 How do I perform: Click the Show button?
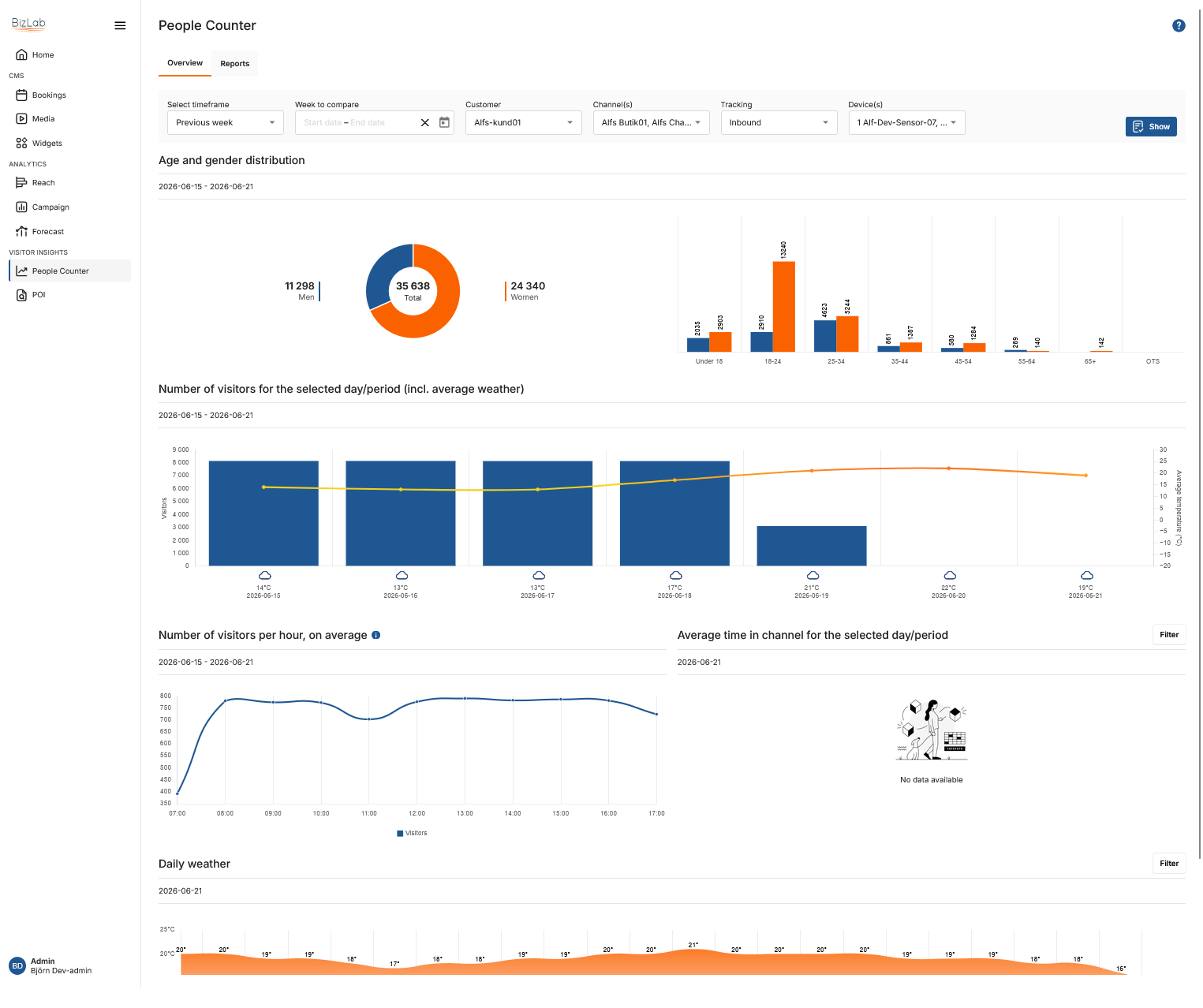coord(1151,126)
